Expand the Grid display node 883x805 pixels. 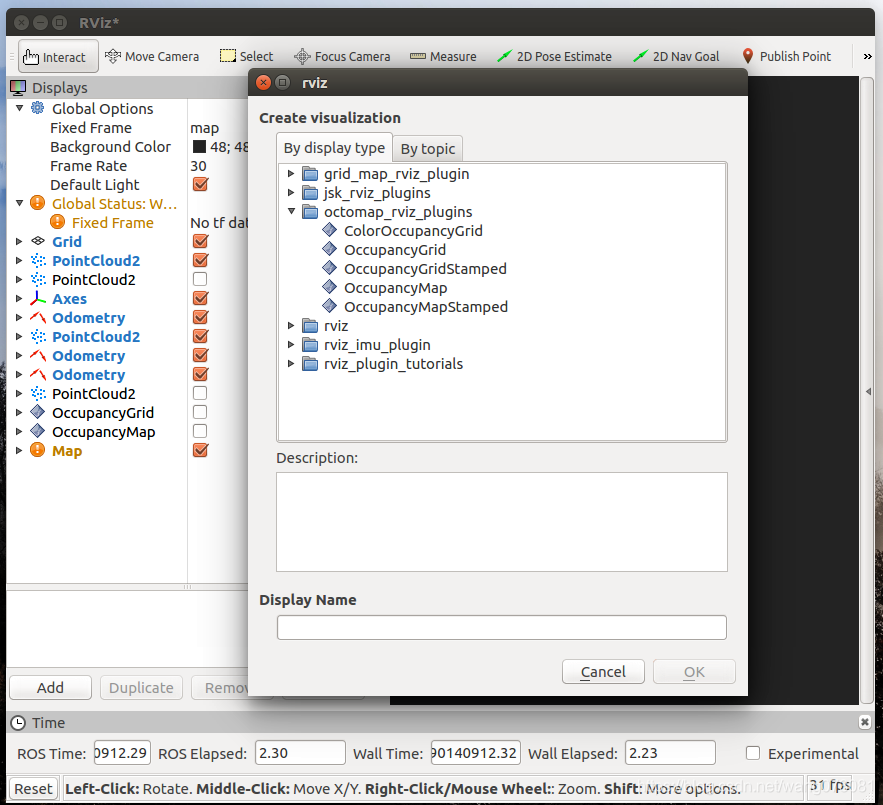coord(19,241)
